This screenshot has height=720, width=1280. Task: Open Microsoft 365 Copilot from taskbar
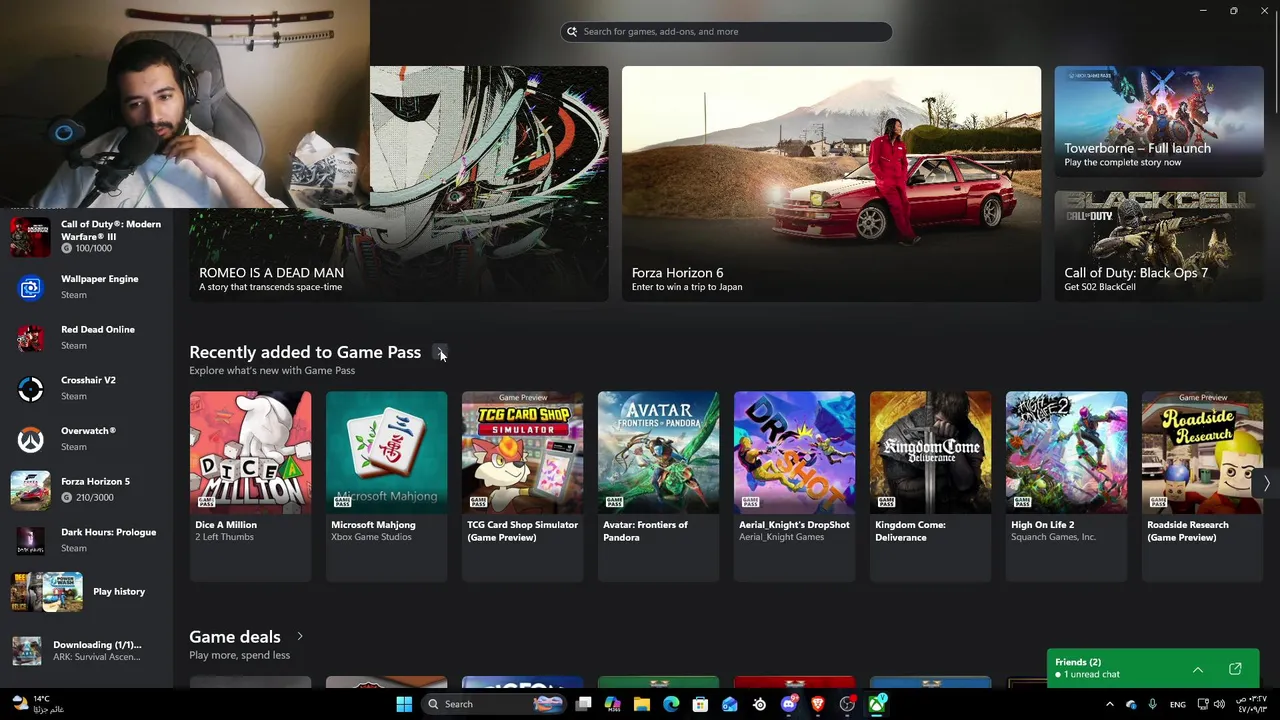(x=613, y=704)
